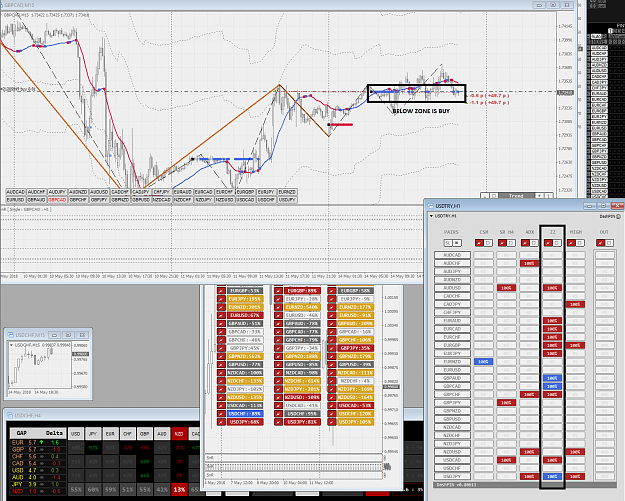Click chart icon beside left-column EURJPY:195%
625x501 pixels.
pos(221,299)
